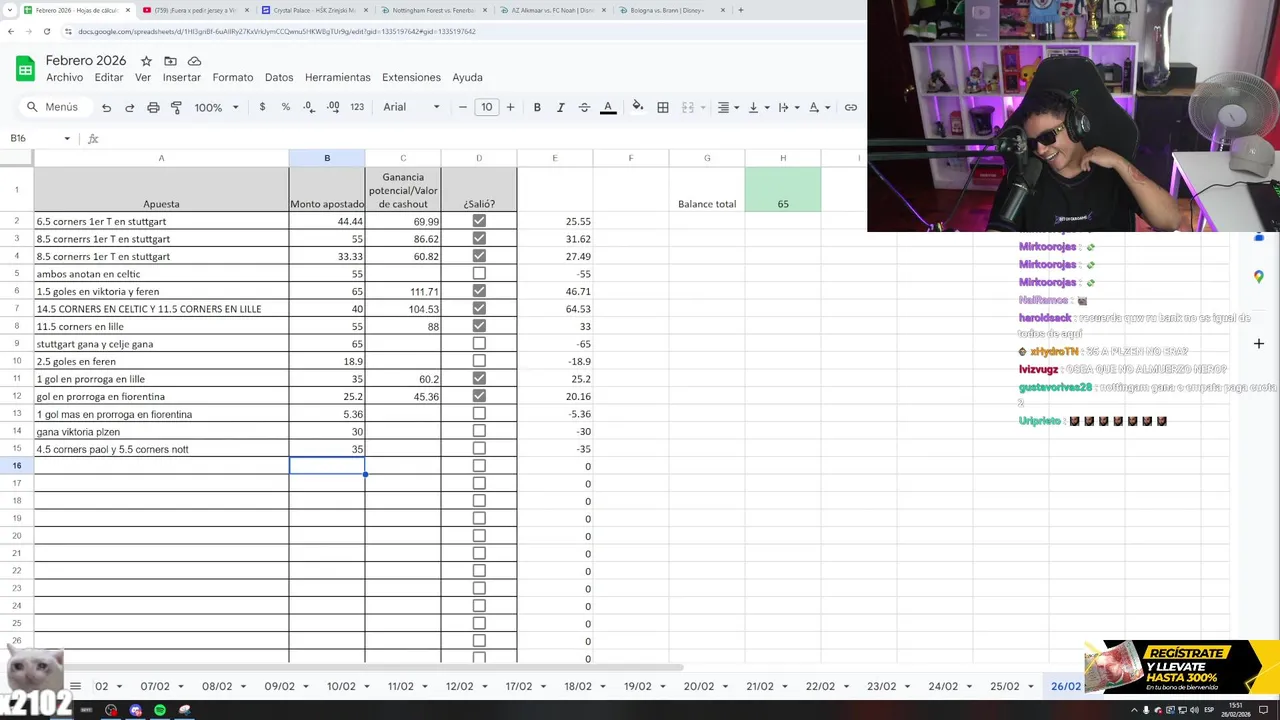Click the plus icon in the side panel
This screenshot has height=720, width=1280.
tap(1259, 343)
